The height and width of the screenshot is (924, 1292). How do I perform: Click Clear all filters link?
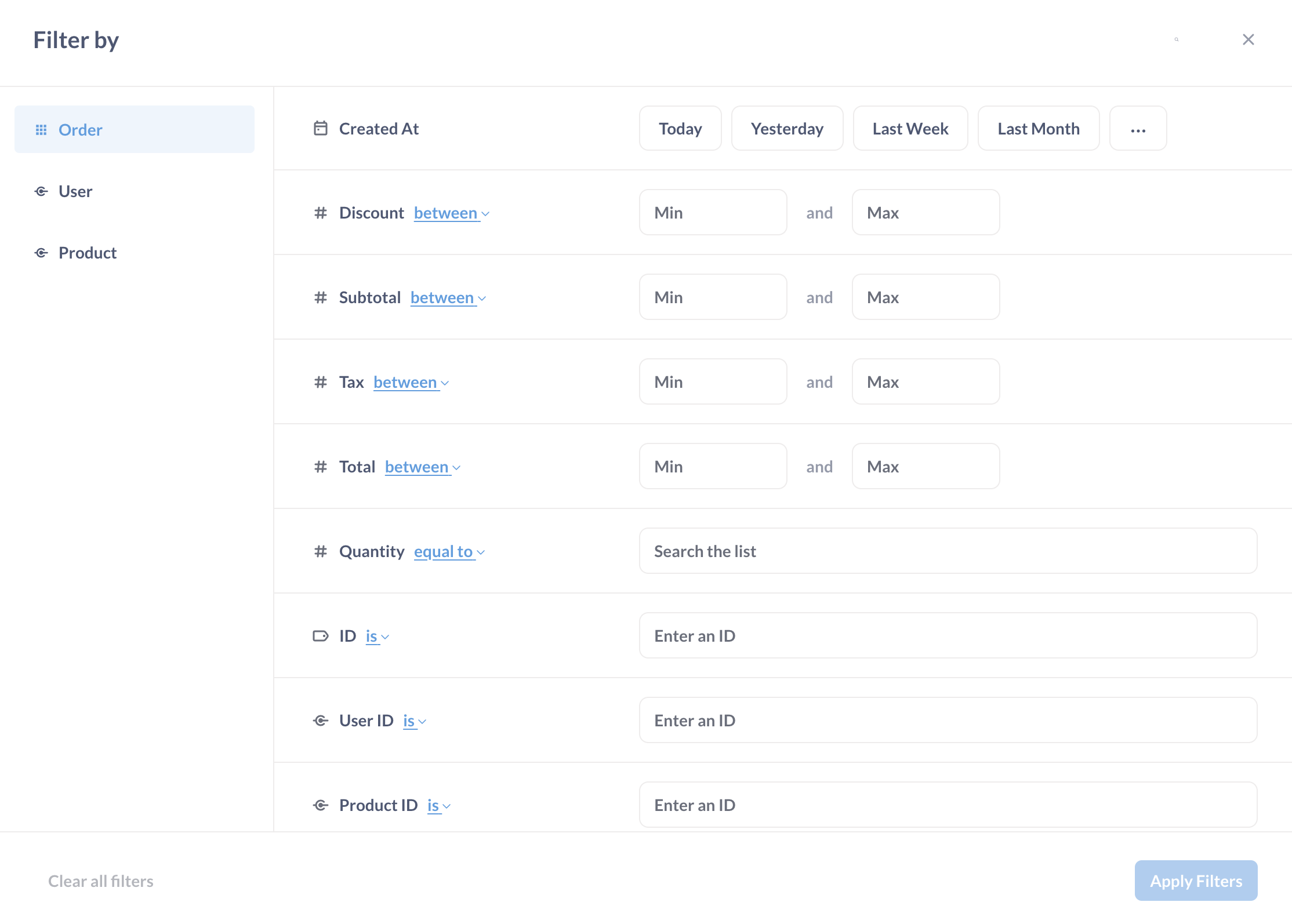[x=100, y=880]
